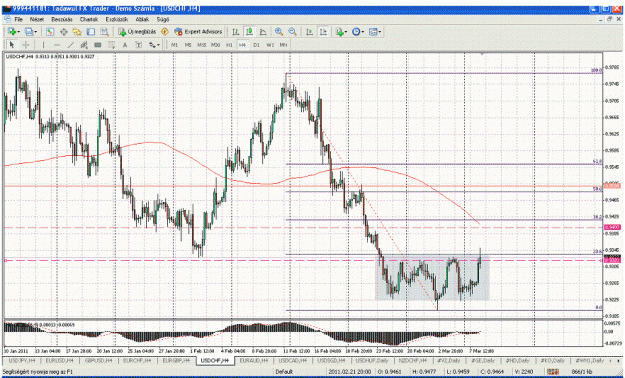Click the V: 2240 volume status value
The height and width of the screenshot is (378, 625).
[x=523, y=372]
